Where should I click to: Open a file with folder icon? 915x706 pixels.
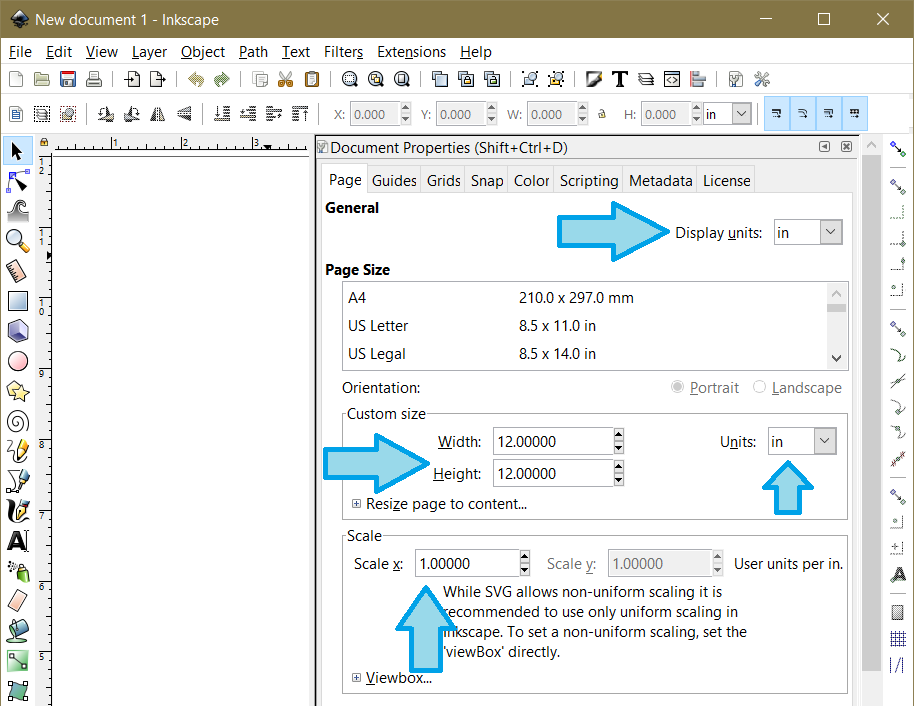pos(41,79)
